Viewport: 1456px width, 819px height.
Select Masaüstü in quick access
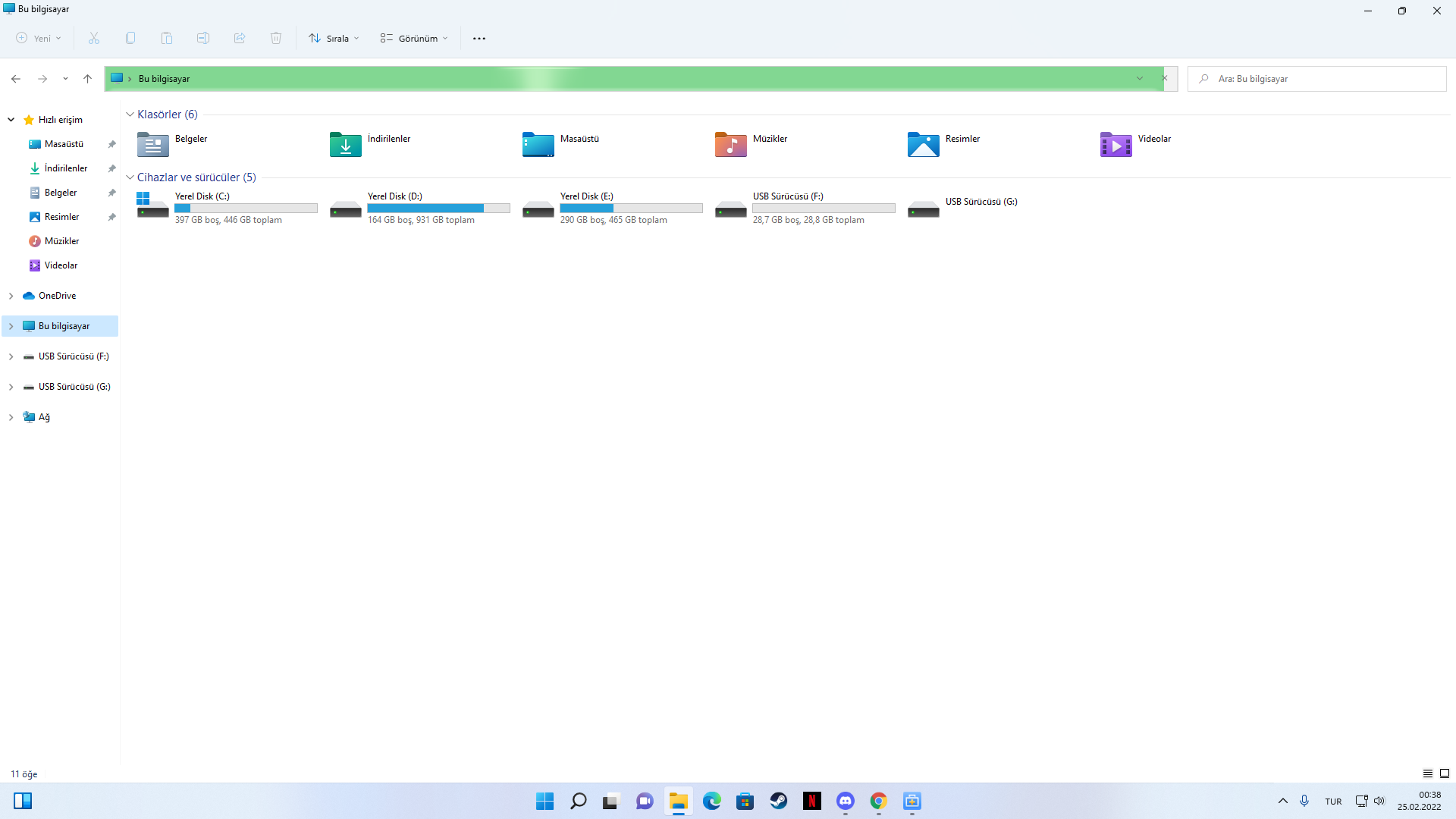click(64, 144)
